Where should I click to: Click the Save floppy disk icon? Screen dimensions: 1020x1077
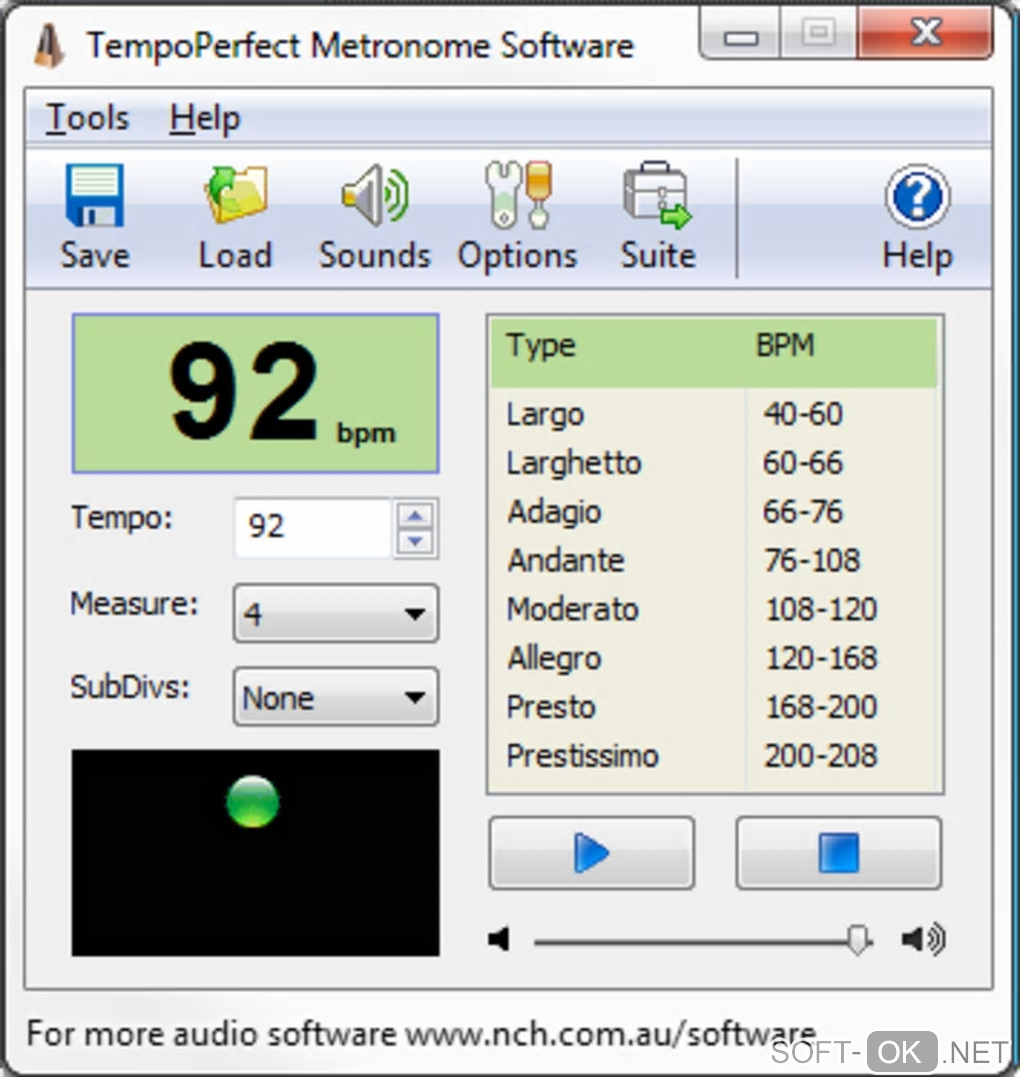[x=95, y=196]
